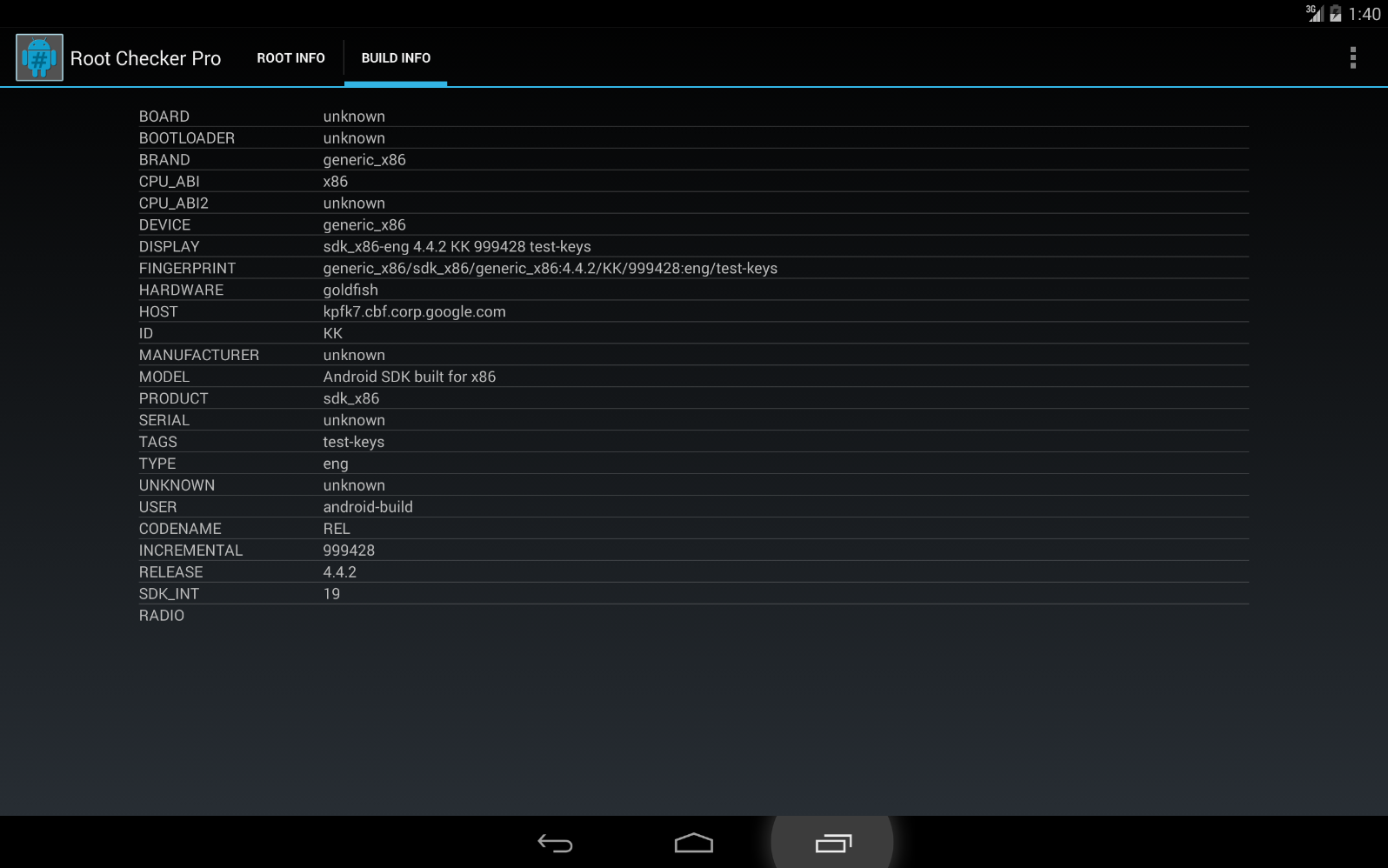Tap the CODENAME value REL

[337, 530]
